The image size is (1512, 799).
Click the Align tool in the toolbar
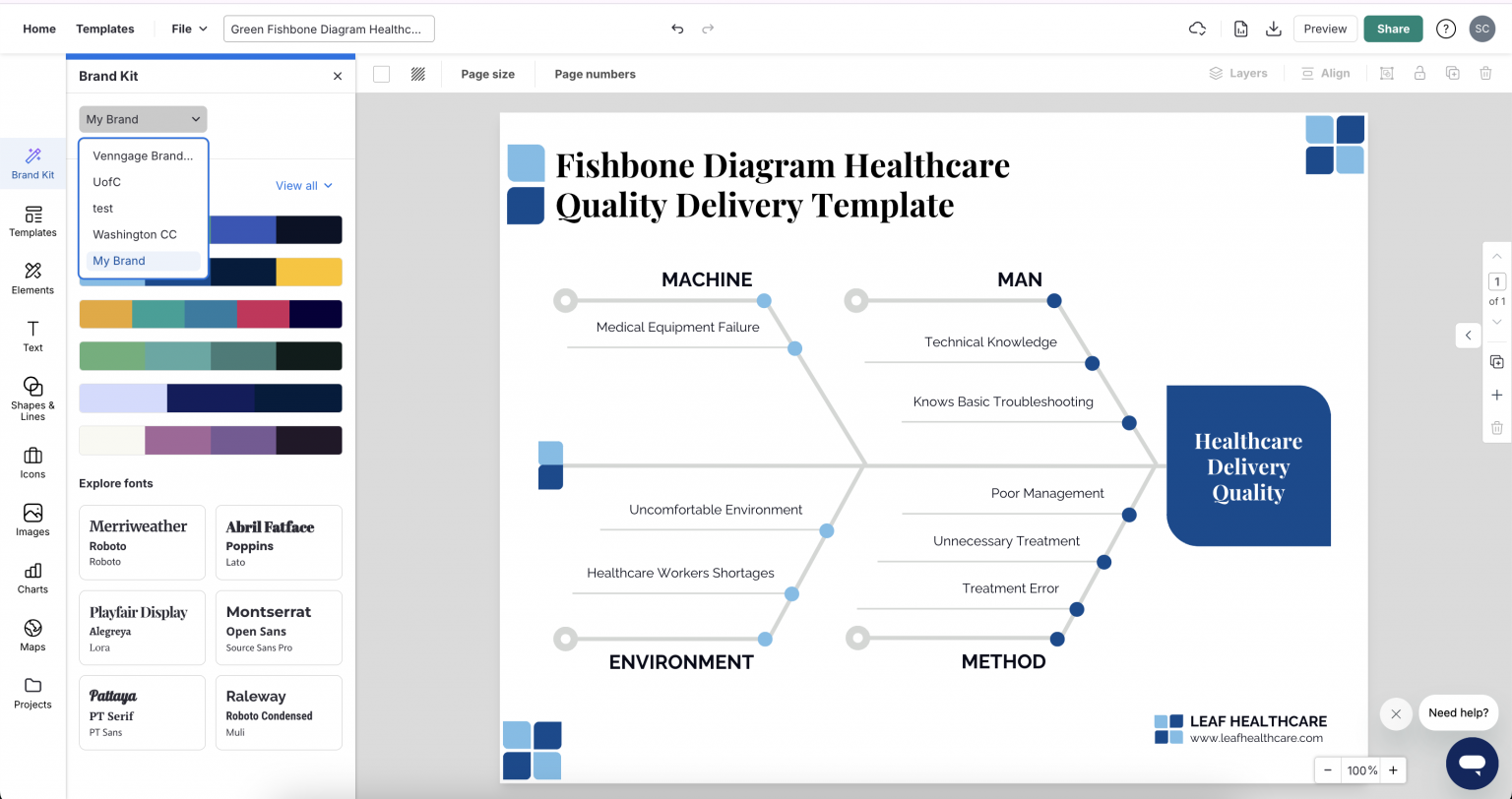click(x=1324, y=73)
